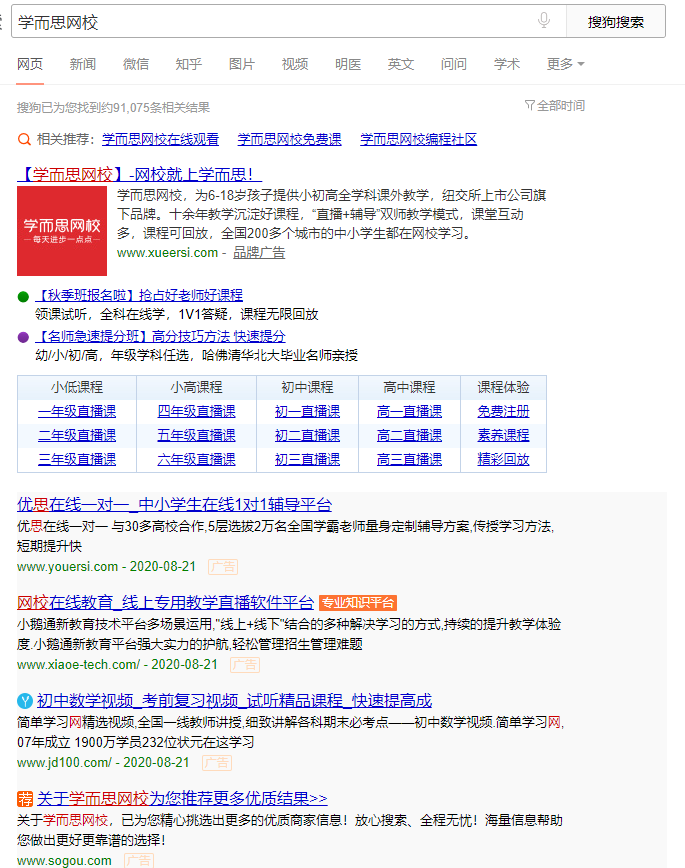Click the purple bullet beside 名师急速提分班
This screenshot has width=685, height=868.
23,337
